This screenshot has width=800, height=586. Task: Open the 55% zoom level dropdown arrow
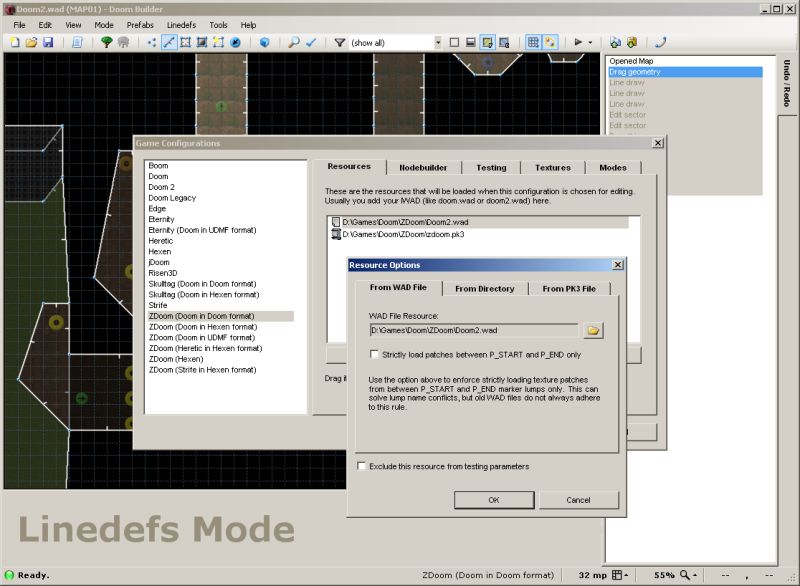pos(694,575)
